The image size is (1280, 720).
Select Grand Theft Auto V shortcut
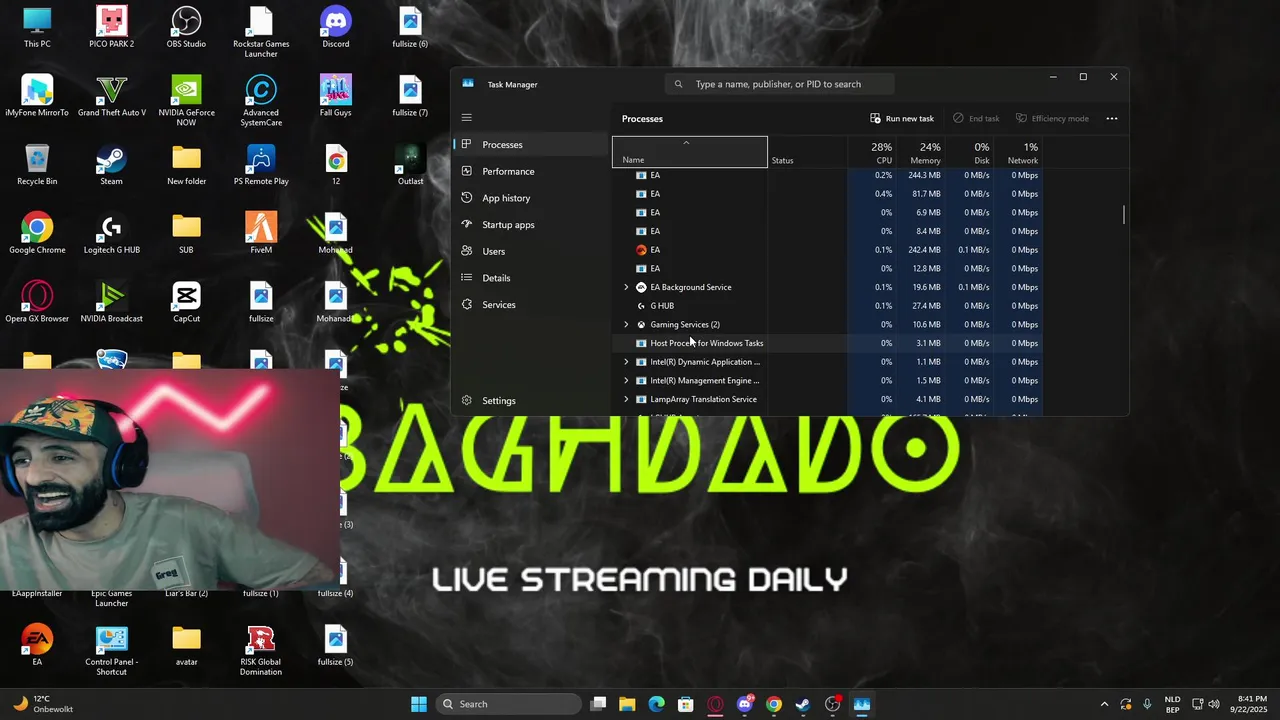tap(111, 96)
